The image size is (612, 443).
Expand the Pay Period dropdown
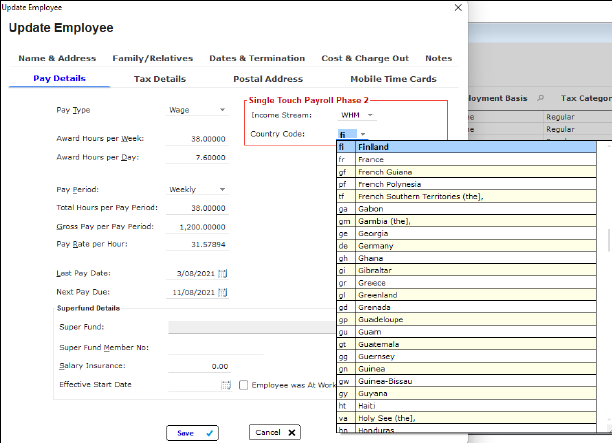[222, 189]
